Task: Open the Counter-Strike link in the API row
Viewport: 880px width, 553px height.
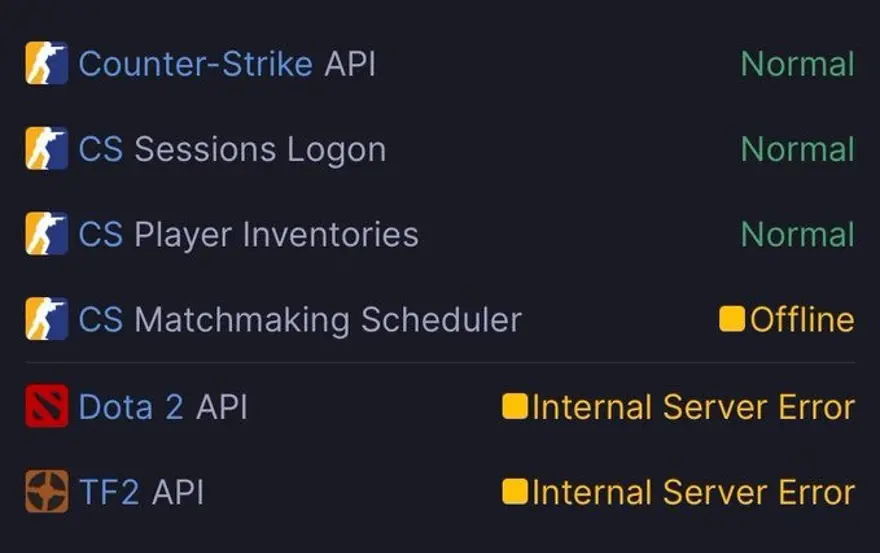Action: 195,64
